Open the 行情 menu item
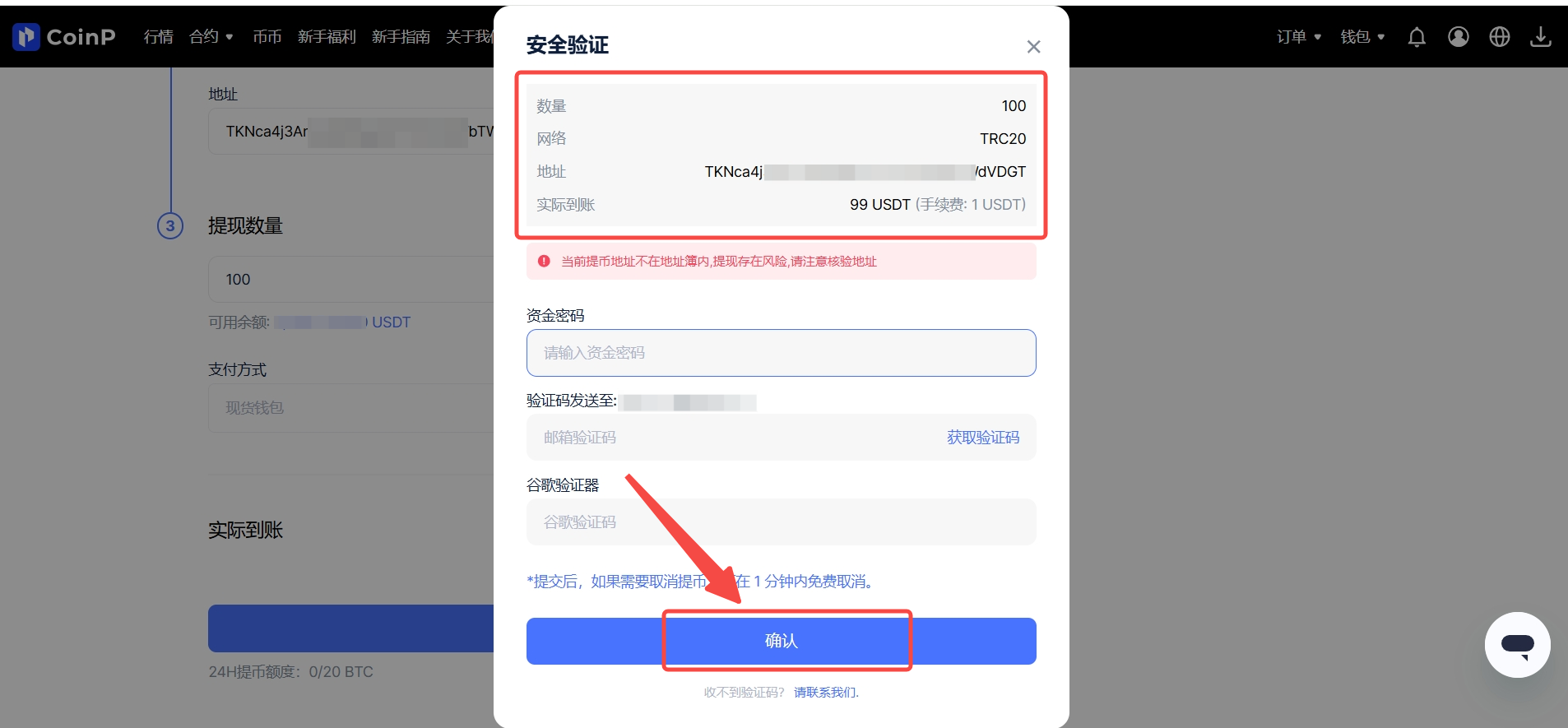 (158, 36)
